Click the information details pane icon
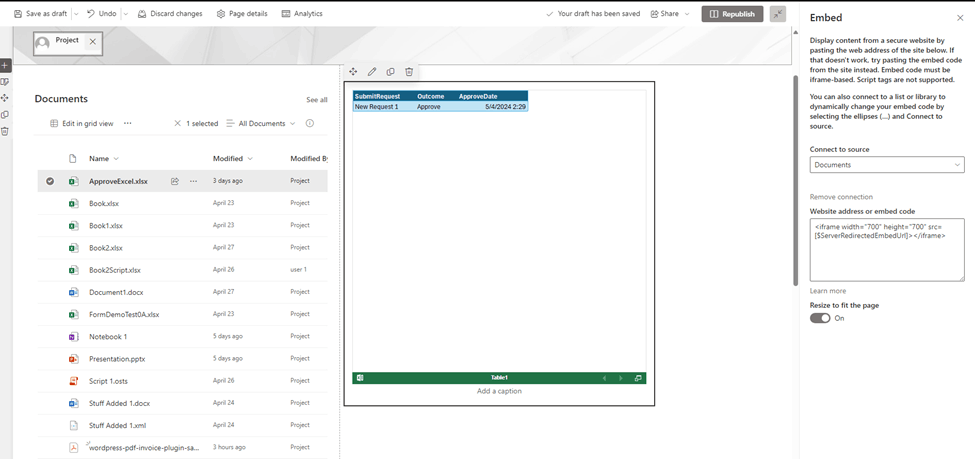The height and width of the screenshot is (459, 975). (x=310, y=123)
